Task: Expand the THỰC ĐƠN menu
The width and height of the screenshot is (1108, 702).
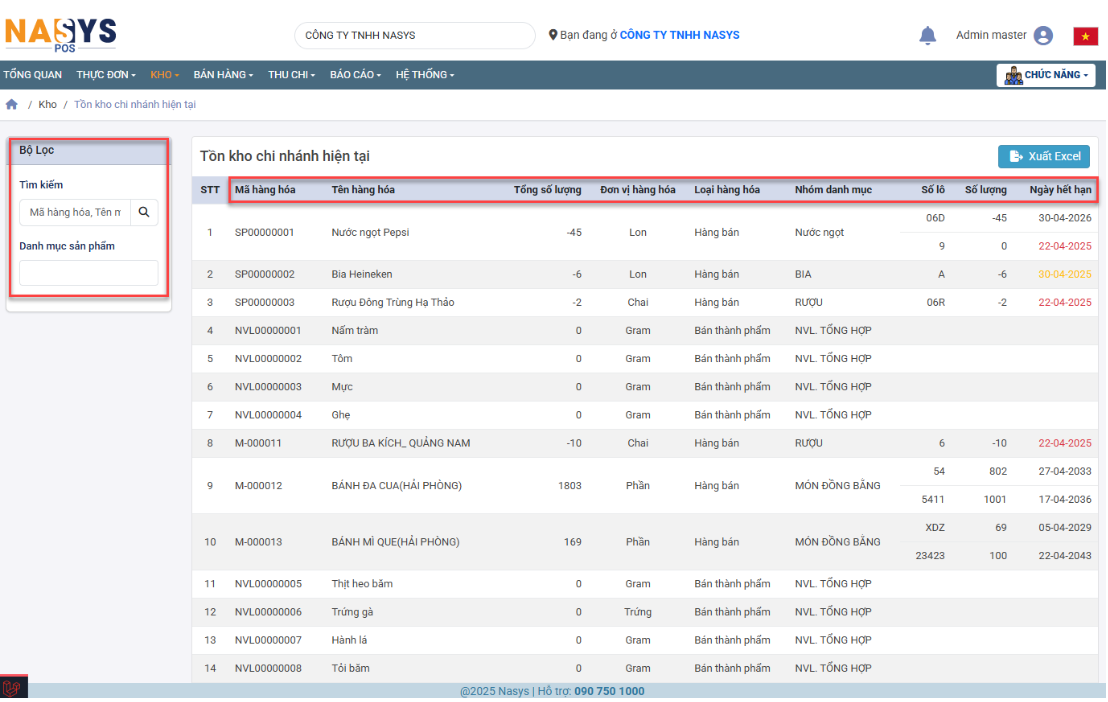Action: tap(105, 75)
